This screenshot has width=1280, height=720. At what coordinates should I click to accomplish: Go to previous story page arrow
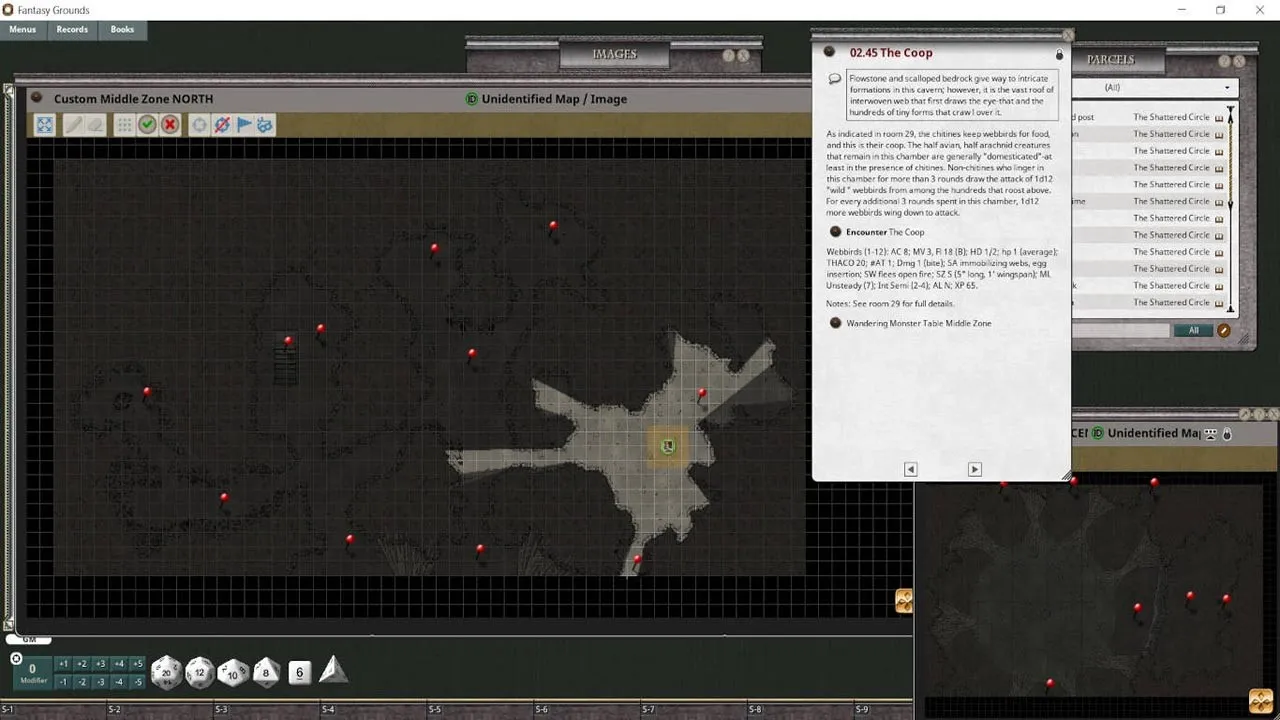(910, 469)
